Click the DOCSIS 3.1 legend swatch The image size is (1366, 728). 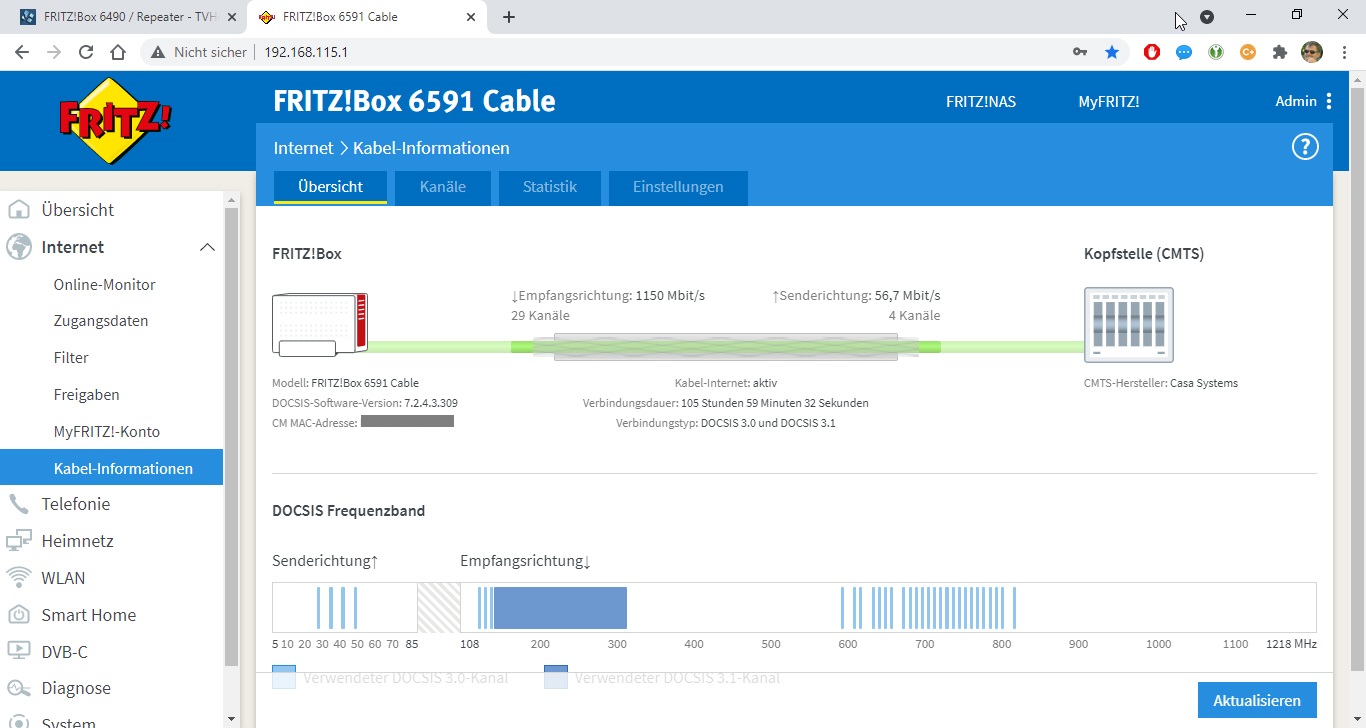[x=556, y=677]
